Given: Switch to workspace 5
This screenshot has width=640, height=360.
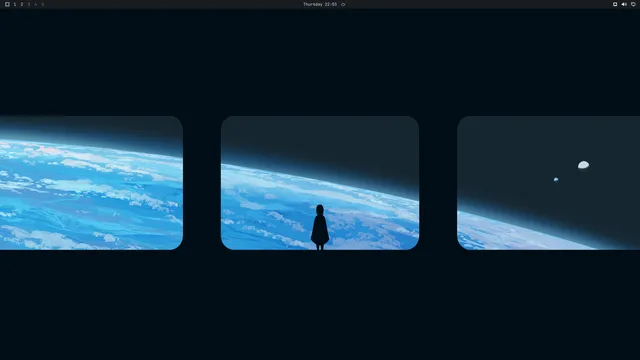Looking at the screenshot, I should [x=43, y=4].
